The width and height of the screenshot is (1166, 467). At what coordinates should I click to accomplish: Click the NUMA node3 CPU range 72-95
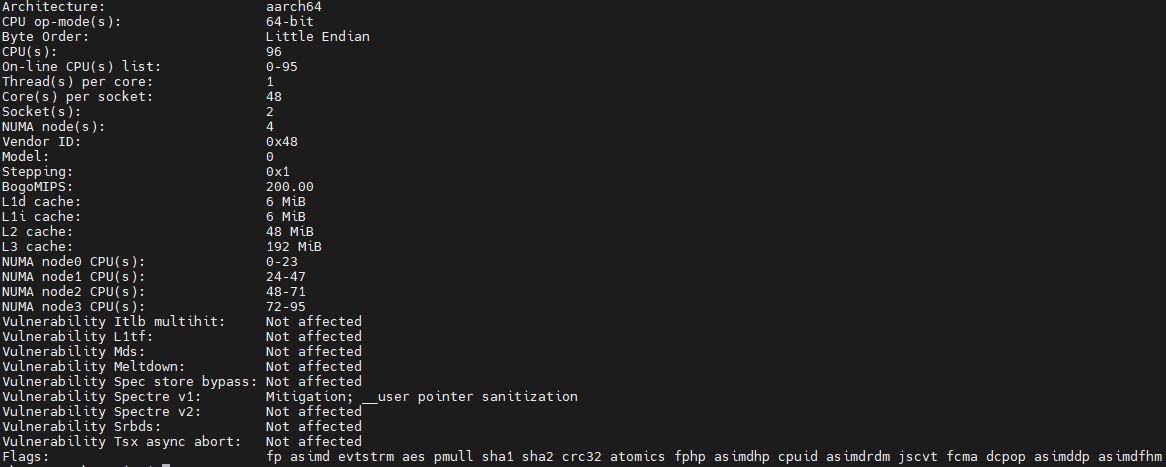285,306
